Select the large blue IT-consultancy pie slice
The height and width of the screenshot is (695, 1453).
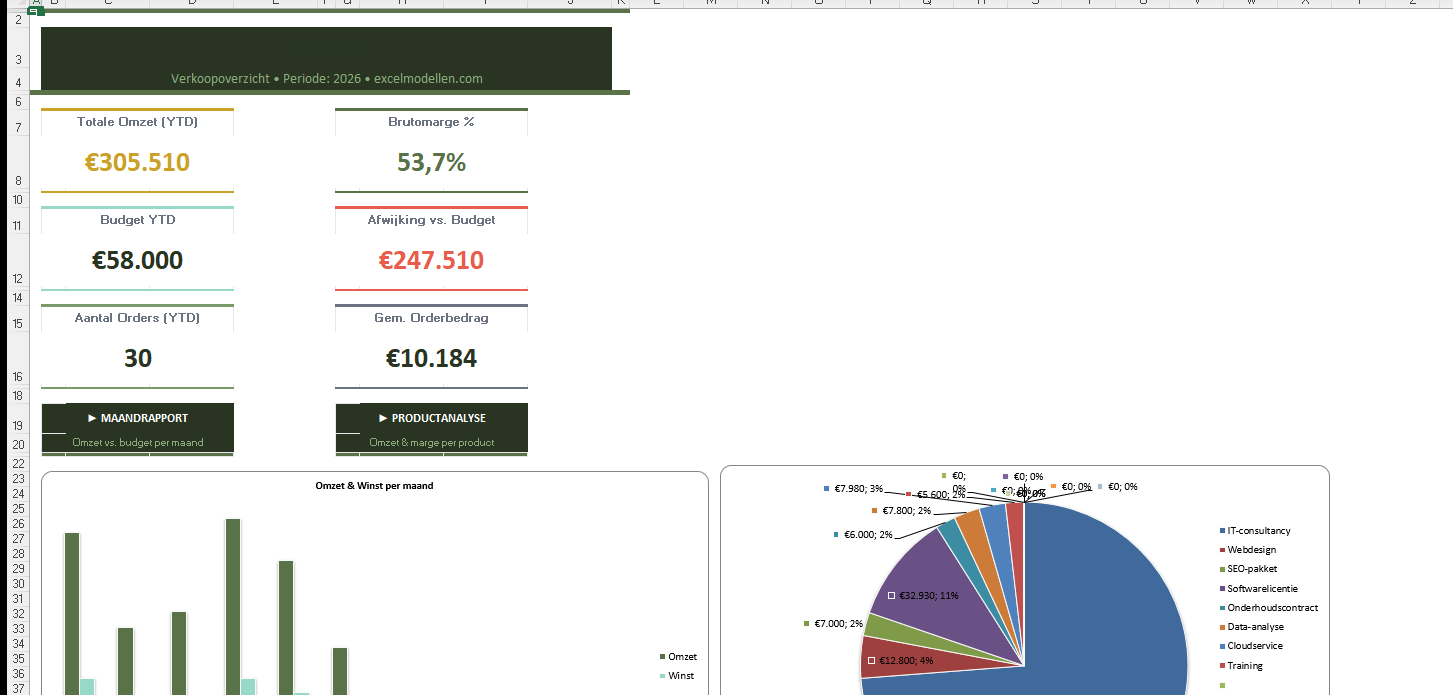click(1110, 620)
